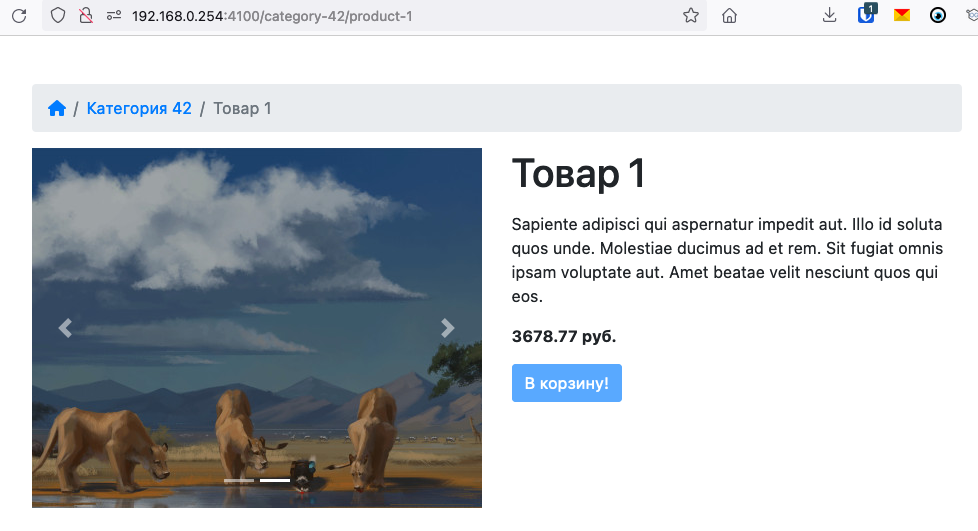Open the Категория 42 breadcrumb link
978x531 pixels.
(139, 109)
